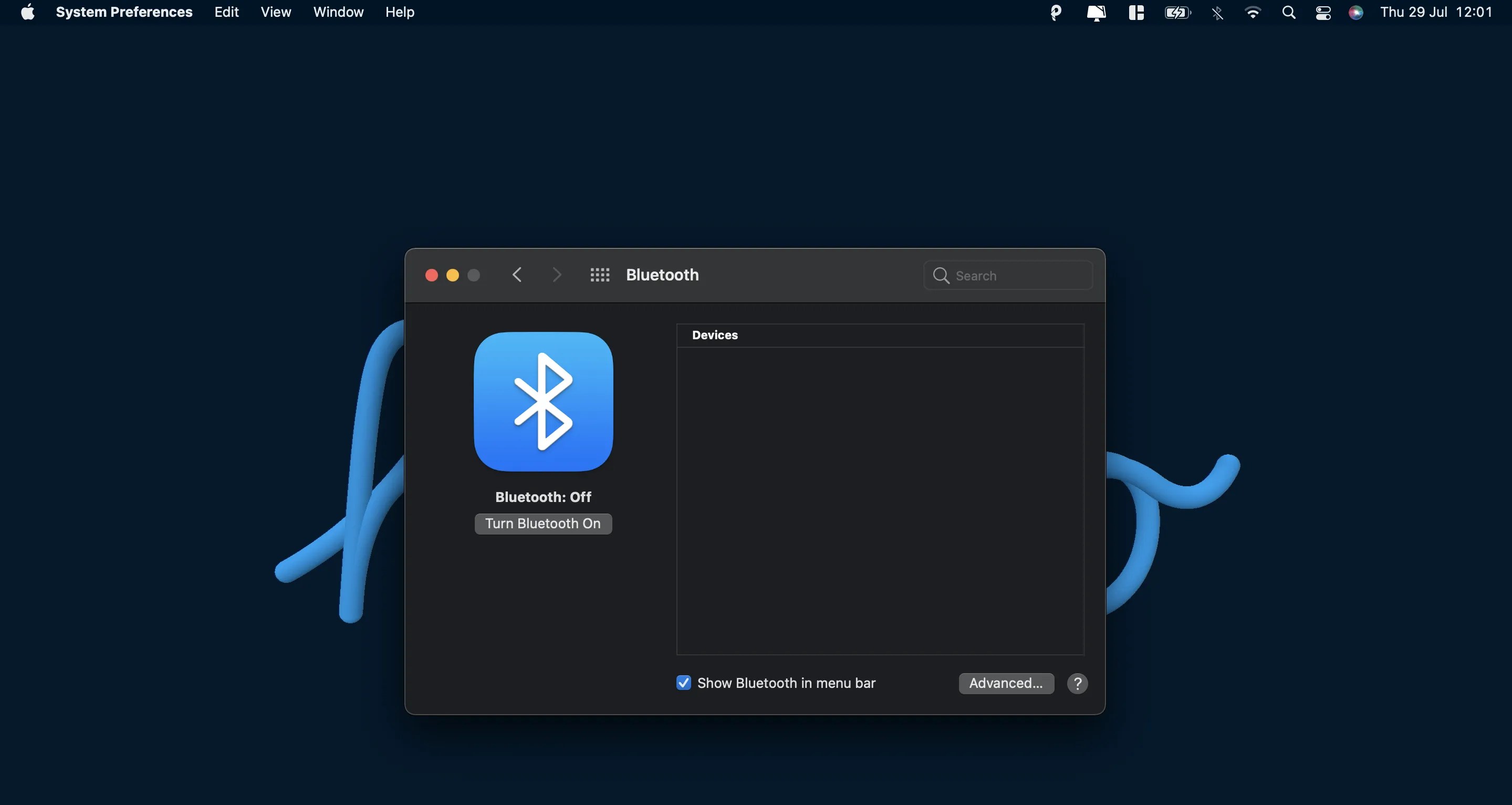This screenshot has width=1512, height=805.
Task: Open Bluetooth status icon in menu bar
Action: click(1217, 12)
